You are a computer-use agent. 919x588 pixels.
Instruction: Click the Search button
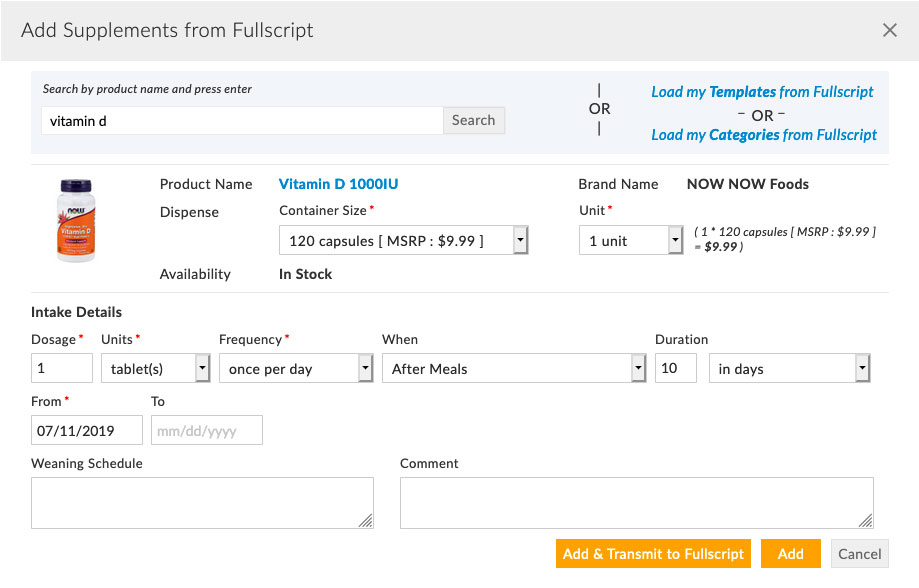(x=473, y=119)
